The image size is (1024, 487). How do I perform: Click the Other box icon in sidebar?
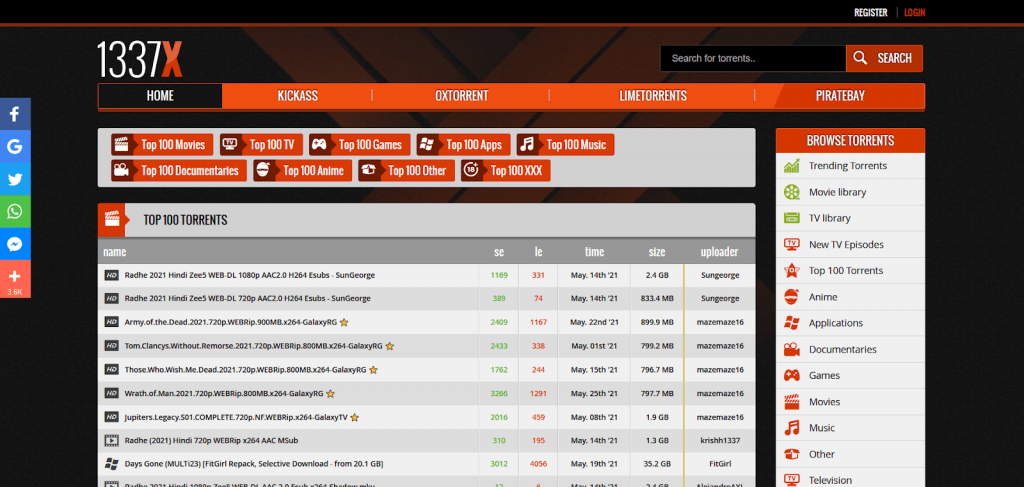[792, 454]
